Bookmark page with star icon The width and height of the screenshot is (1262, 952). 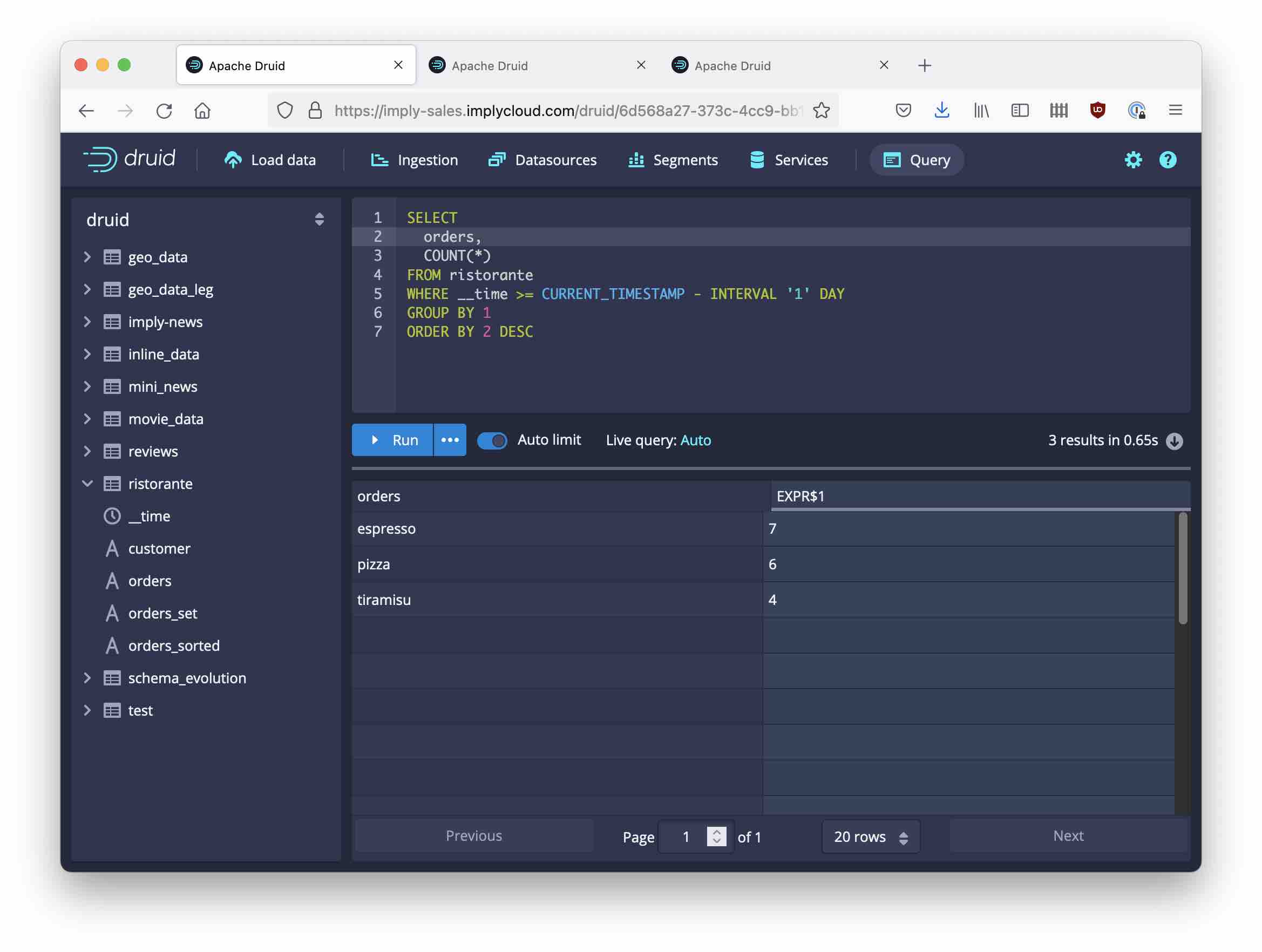821,111
